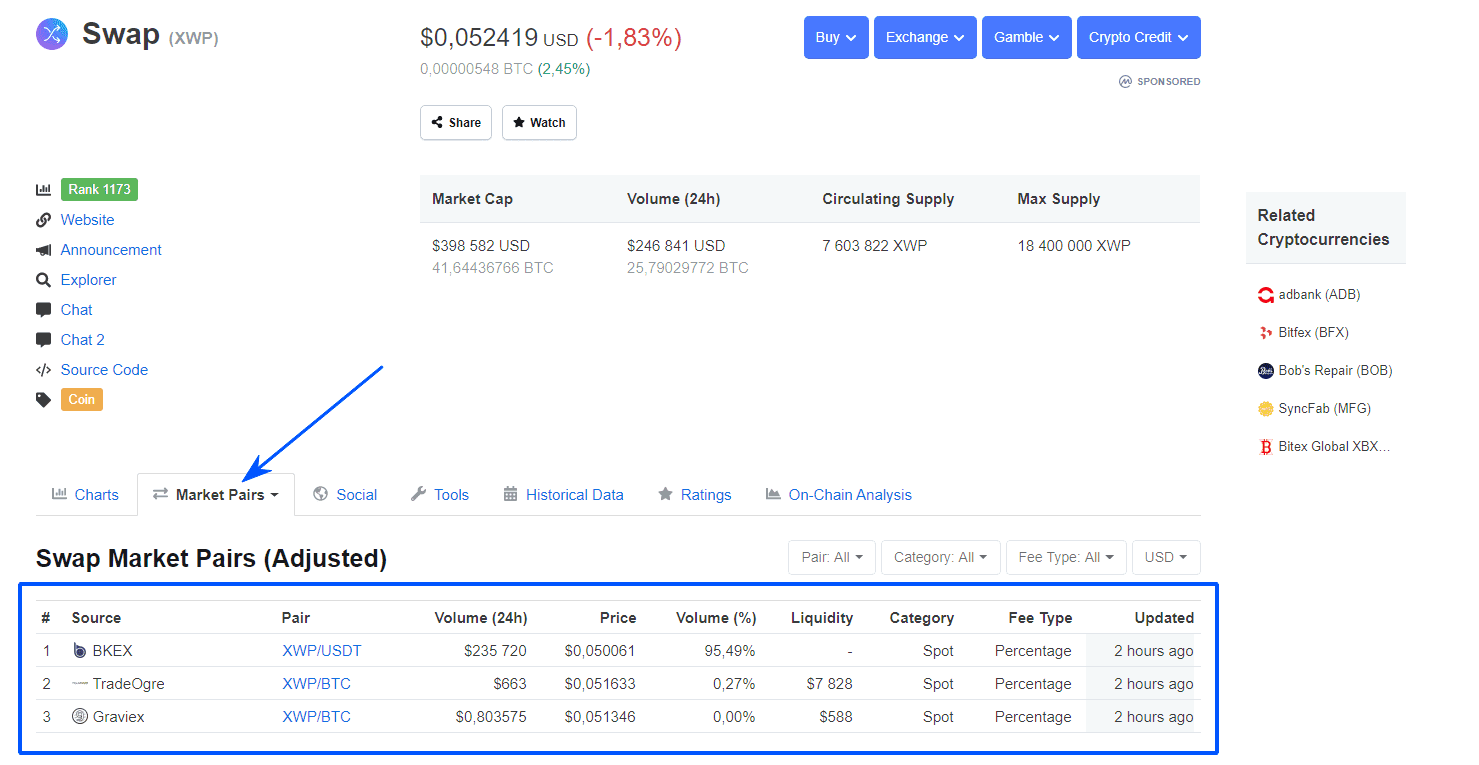1479x765 pixels.
Task: Click the Bob's Repair (BOB) related link
Action: [1335, 371]
